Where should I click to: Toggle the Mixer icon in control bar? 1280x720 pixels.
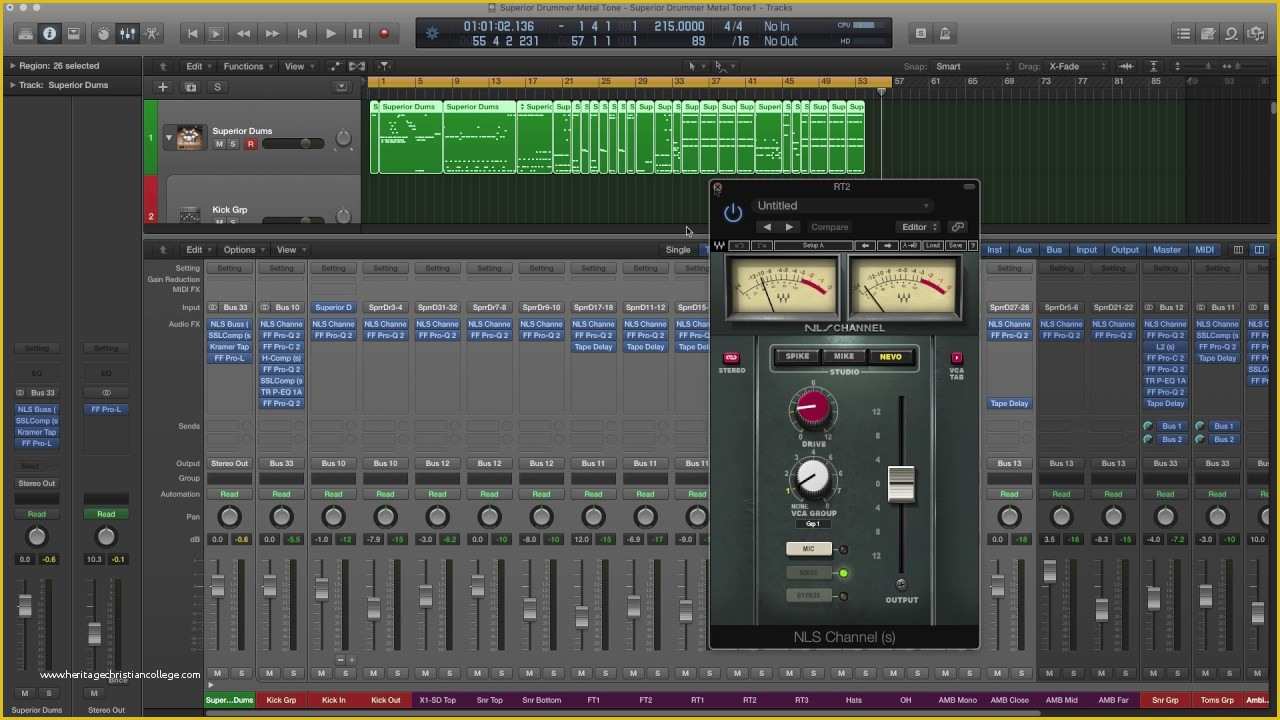pos(127,33)
